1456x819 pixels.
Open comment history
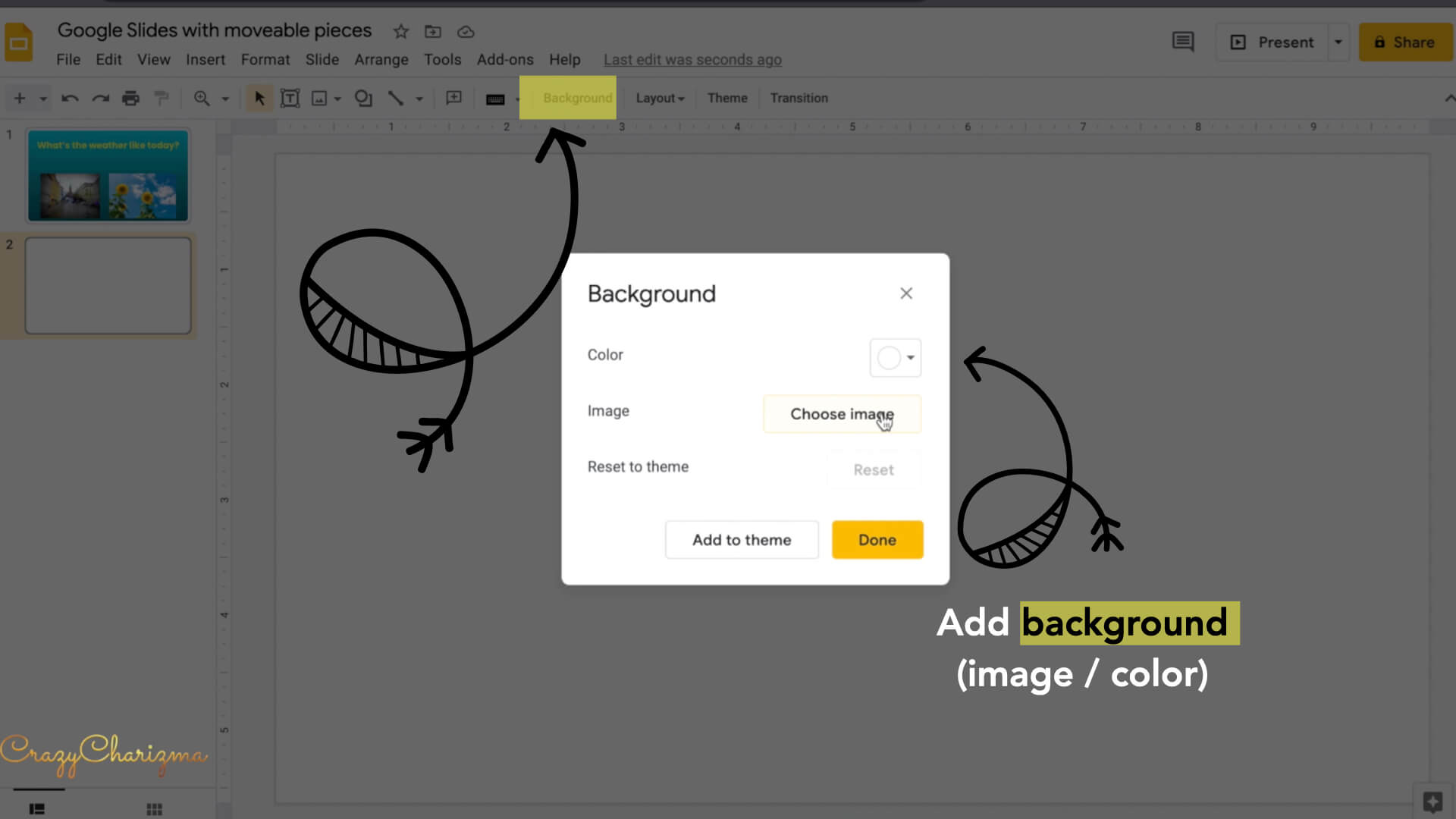(x=1182, y=42)
